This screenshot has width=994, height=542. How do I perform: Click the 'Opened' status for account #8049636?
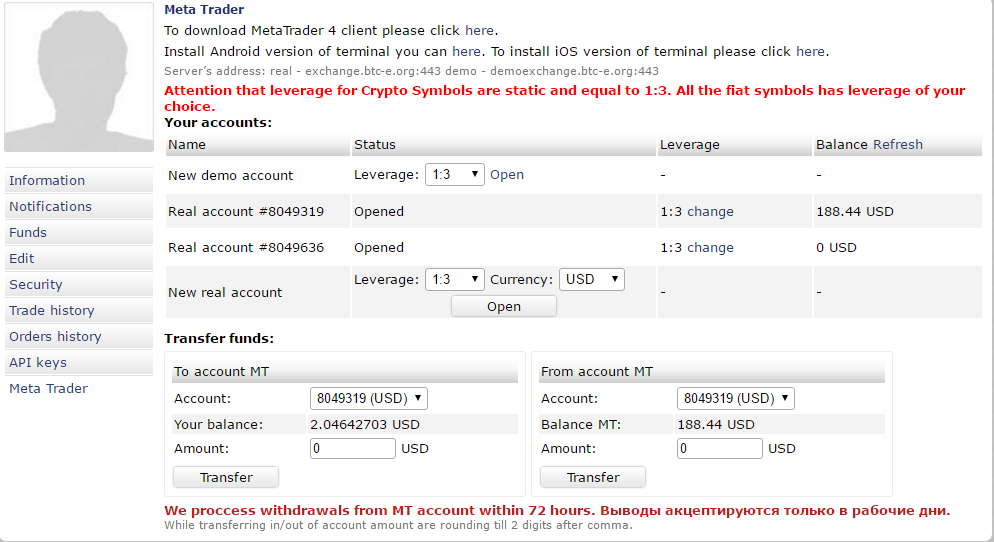click(378, 248)
